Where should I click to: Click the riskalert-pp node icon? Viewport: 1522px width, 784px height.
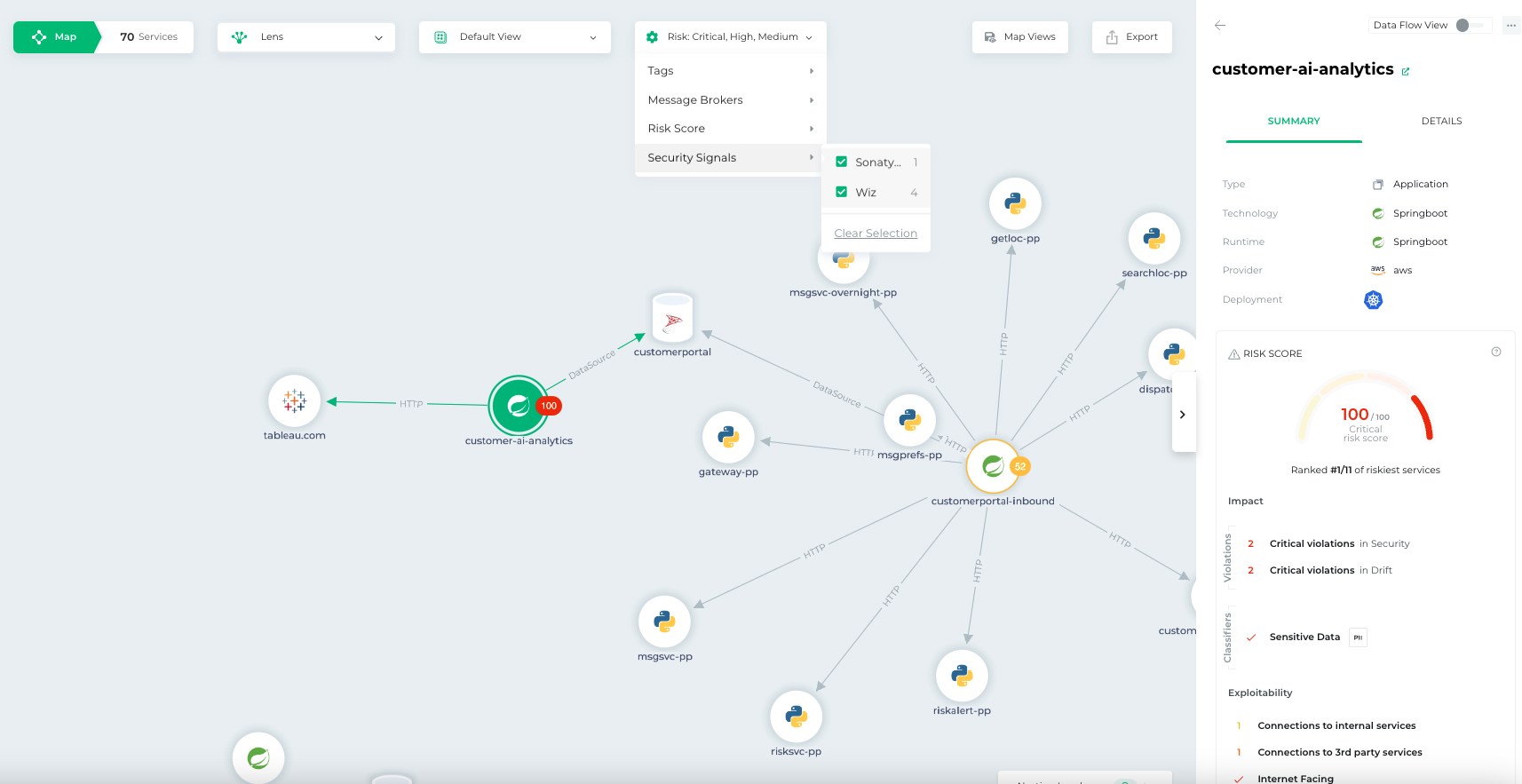pyautogui.click(x=962, y=676)
